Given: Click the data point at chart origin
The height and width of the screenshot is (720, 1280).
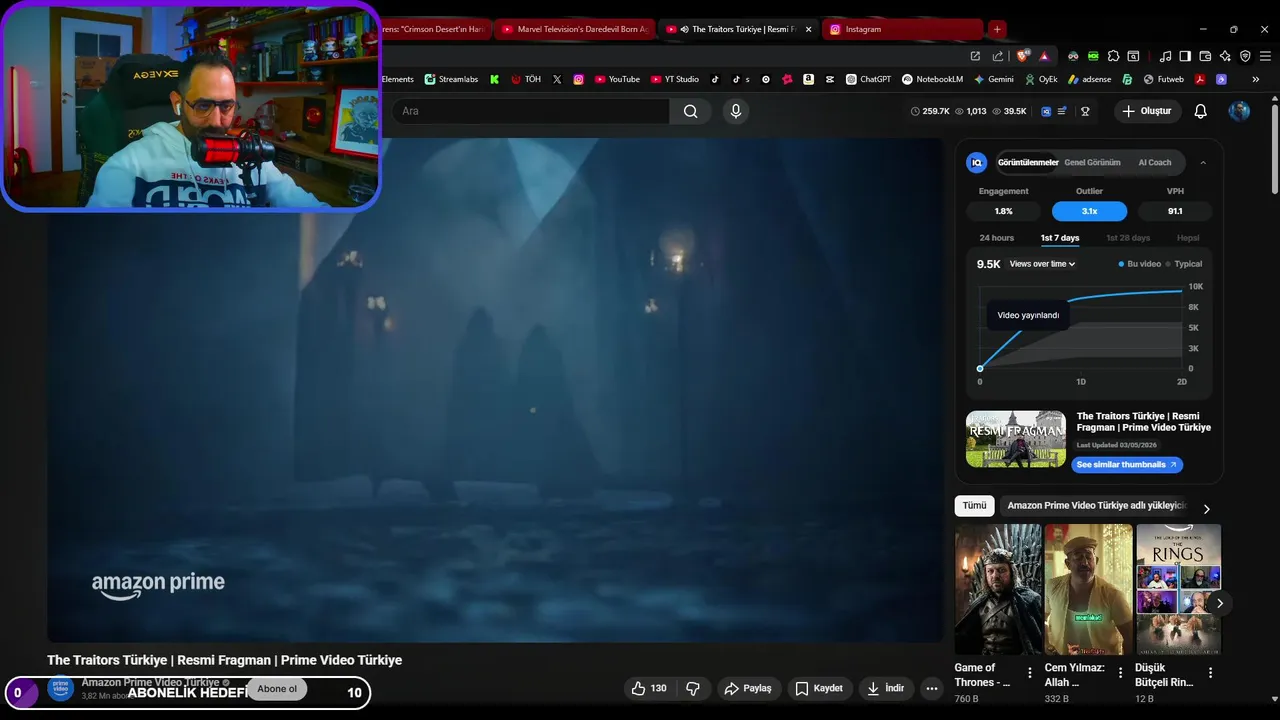Looking at the screenshot, I should tap(980, 369).
